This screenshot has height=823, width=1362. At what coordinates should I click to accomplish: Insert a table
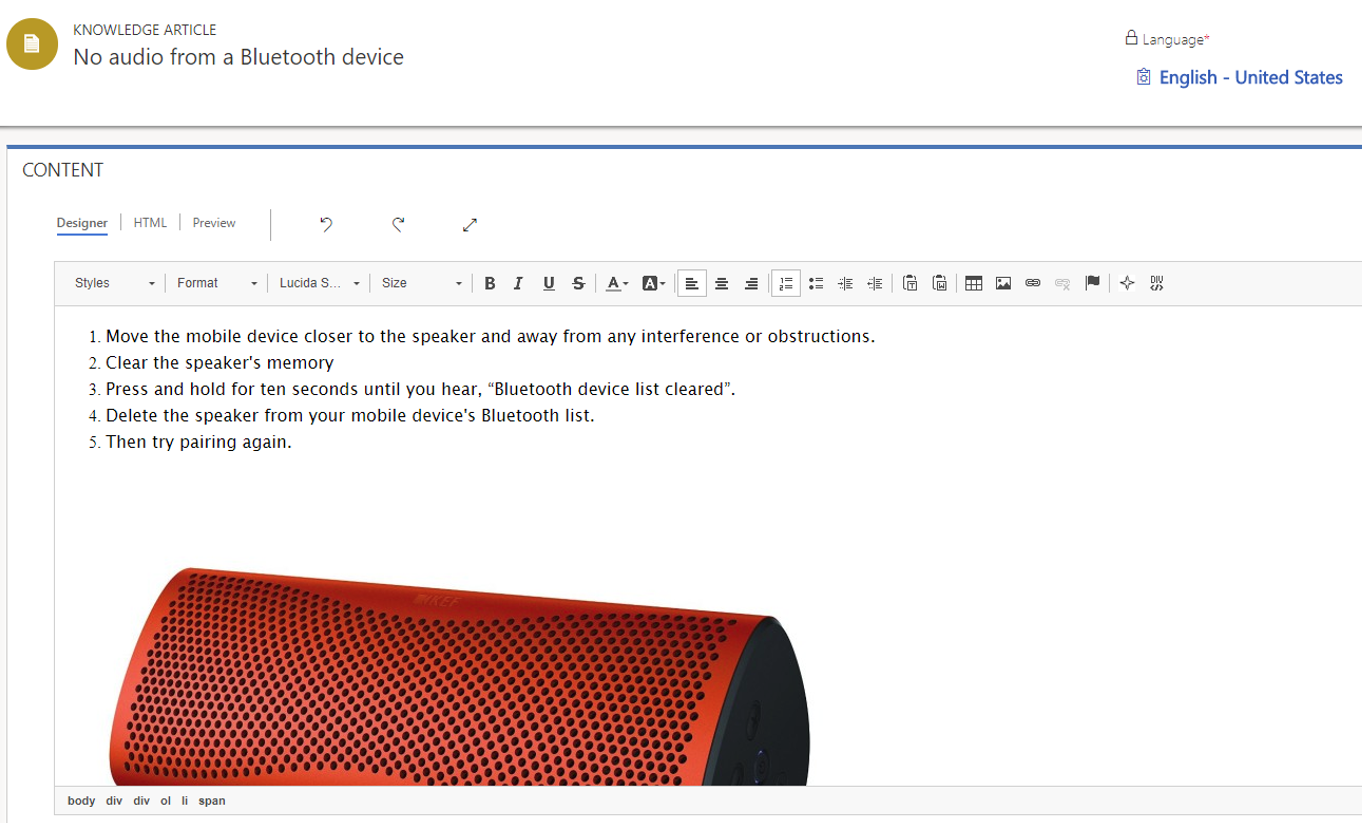(974, 284)
